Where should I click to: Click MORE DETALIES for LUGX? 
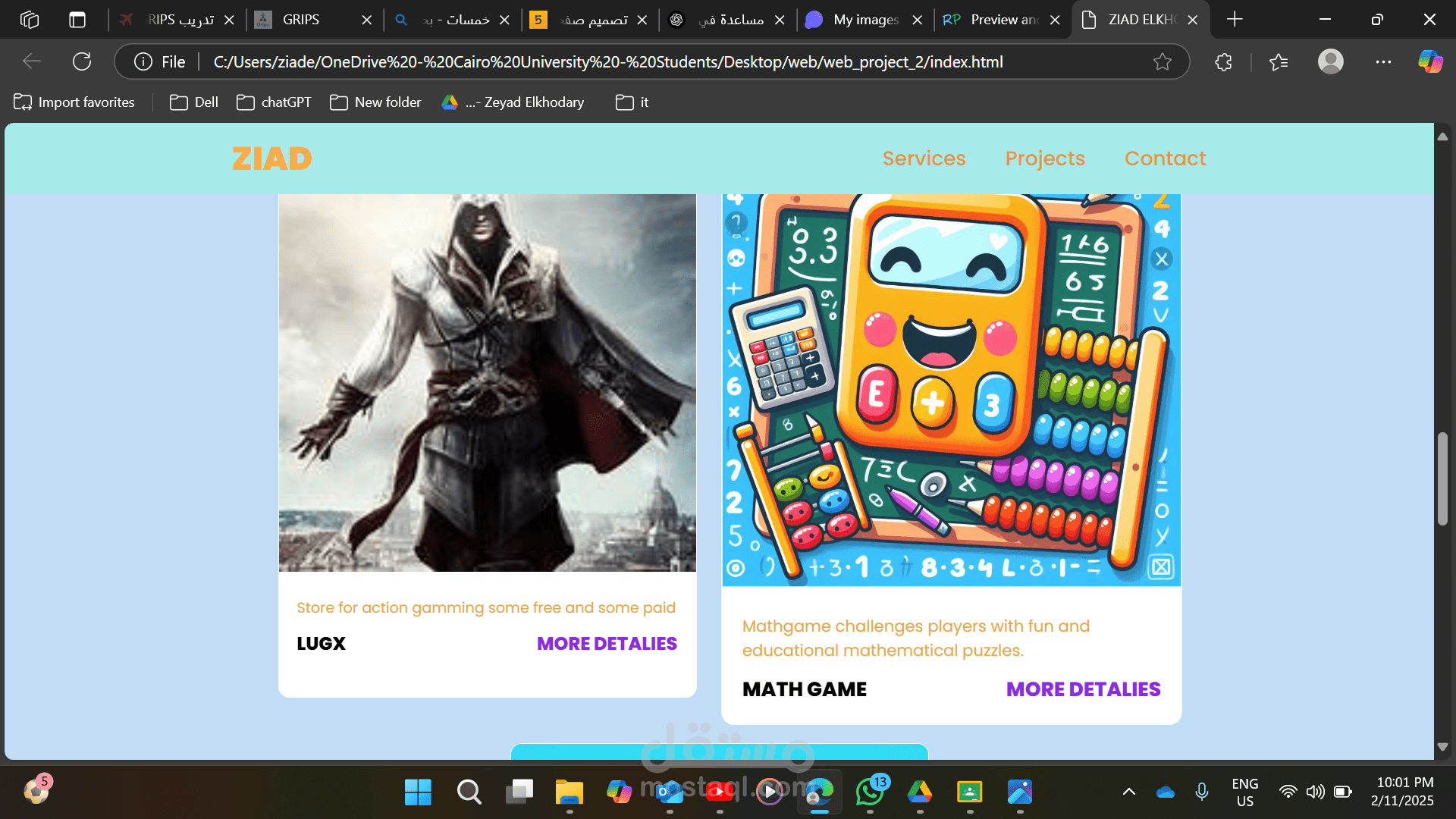click(x=607, y=644)
